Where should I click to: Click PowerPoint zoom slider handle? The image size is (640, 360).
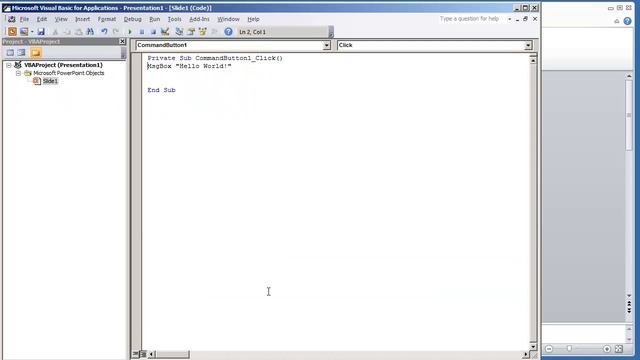pyautogui.click(x=569, y=349)
